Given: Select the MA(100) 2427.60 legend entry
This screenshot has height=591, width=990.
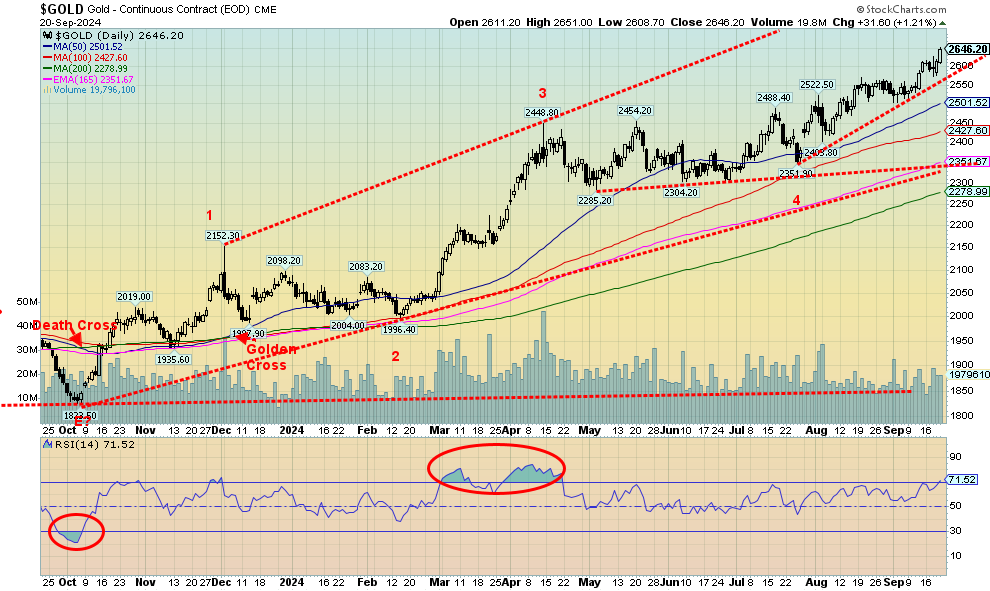Looking at the screenshot, I should 85,57.
